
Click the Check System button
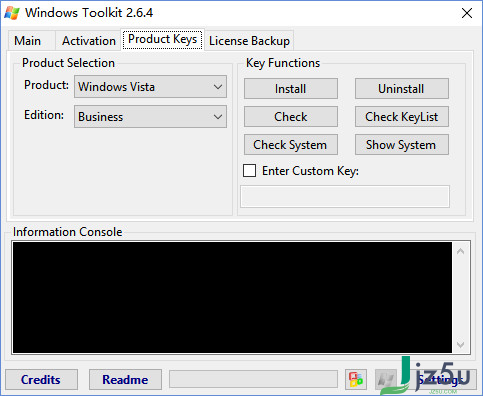291,145
